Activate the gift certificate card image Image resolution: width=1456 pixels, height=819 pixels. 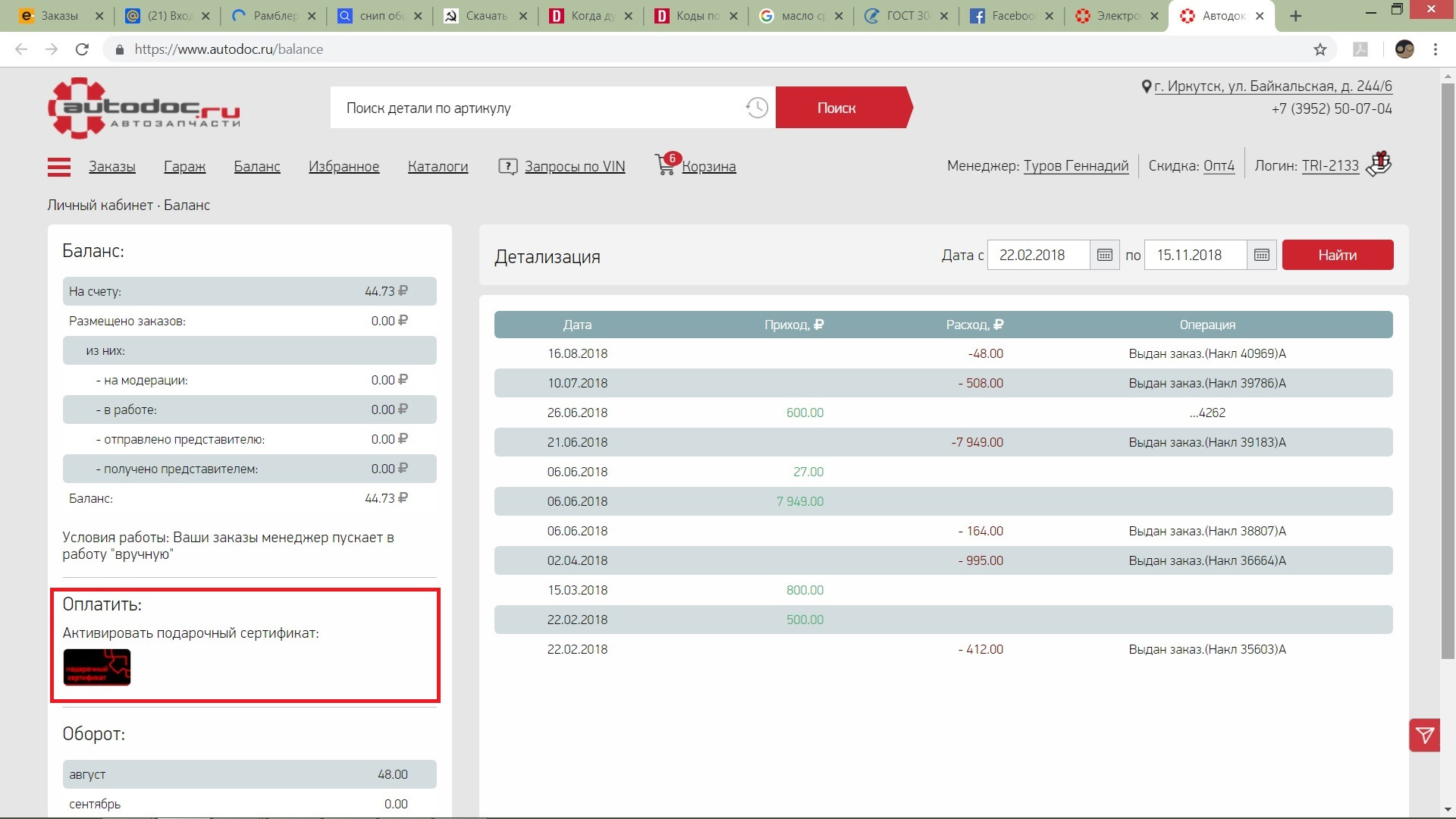(97, 667)
